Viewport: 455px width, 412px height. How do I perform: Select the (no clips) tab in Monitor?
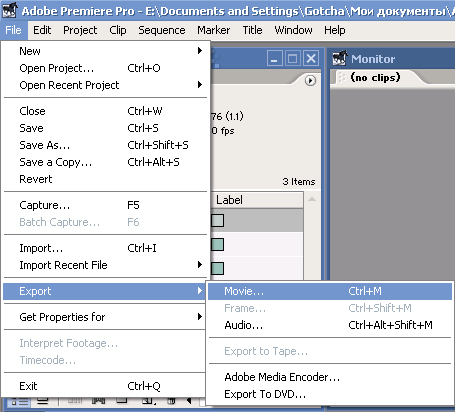pos(375,77)
